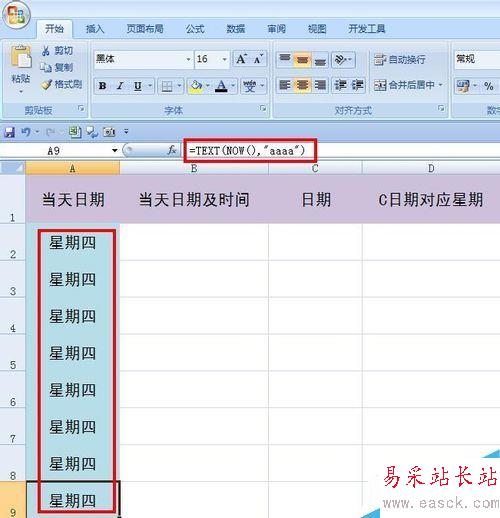Toggle underline formatting
Screen dimensions: 500x518
click(138, 86)
